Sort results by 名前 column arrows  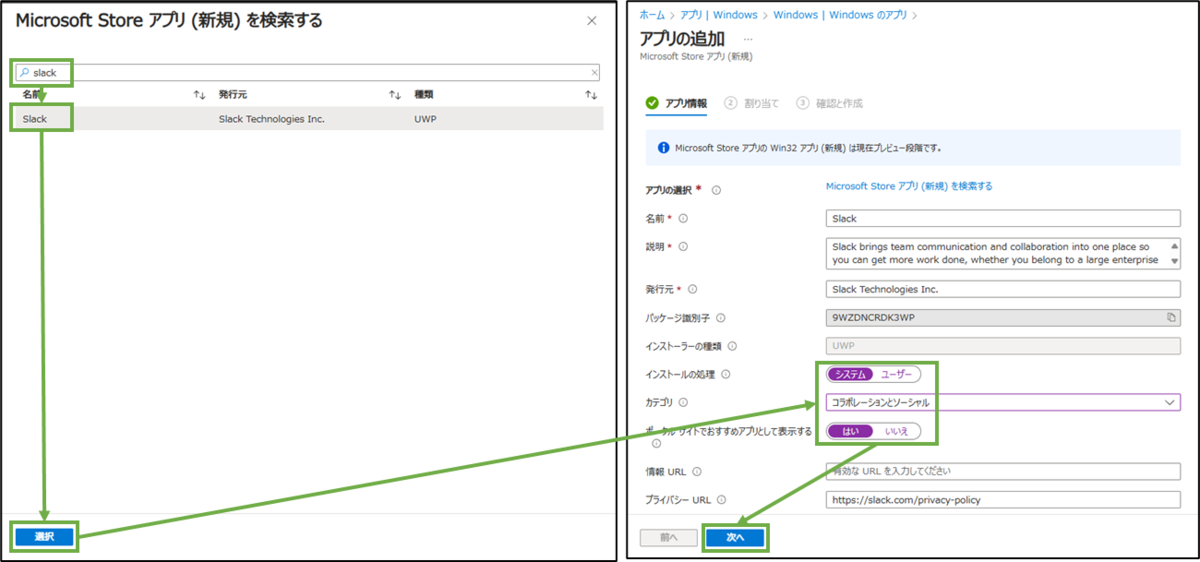(x=199, y=94)
